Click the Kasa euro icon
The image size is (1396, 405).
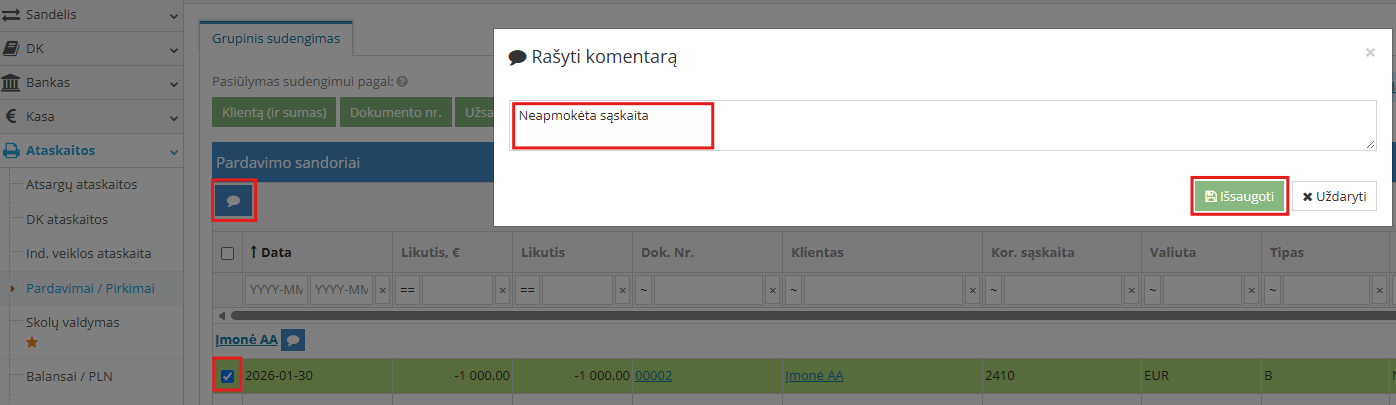pyautogui.click(x=10, y=116)
